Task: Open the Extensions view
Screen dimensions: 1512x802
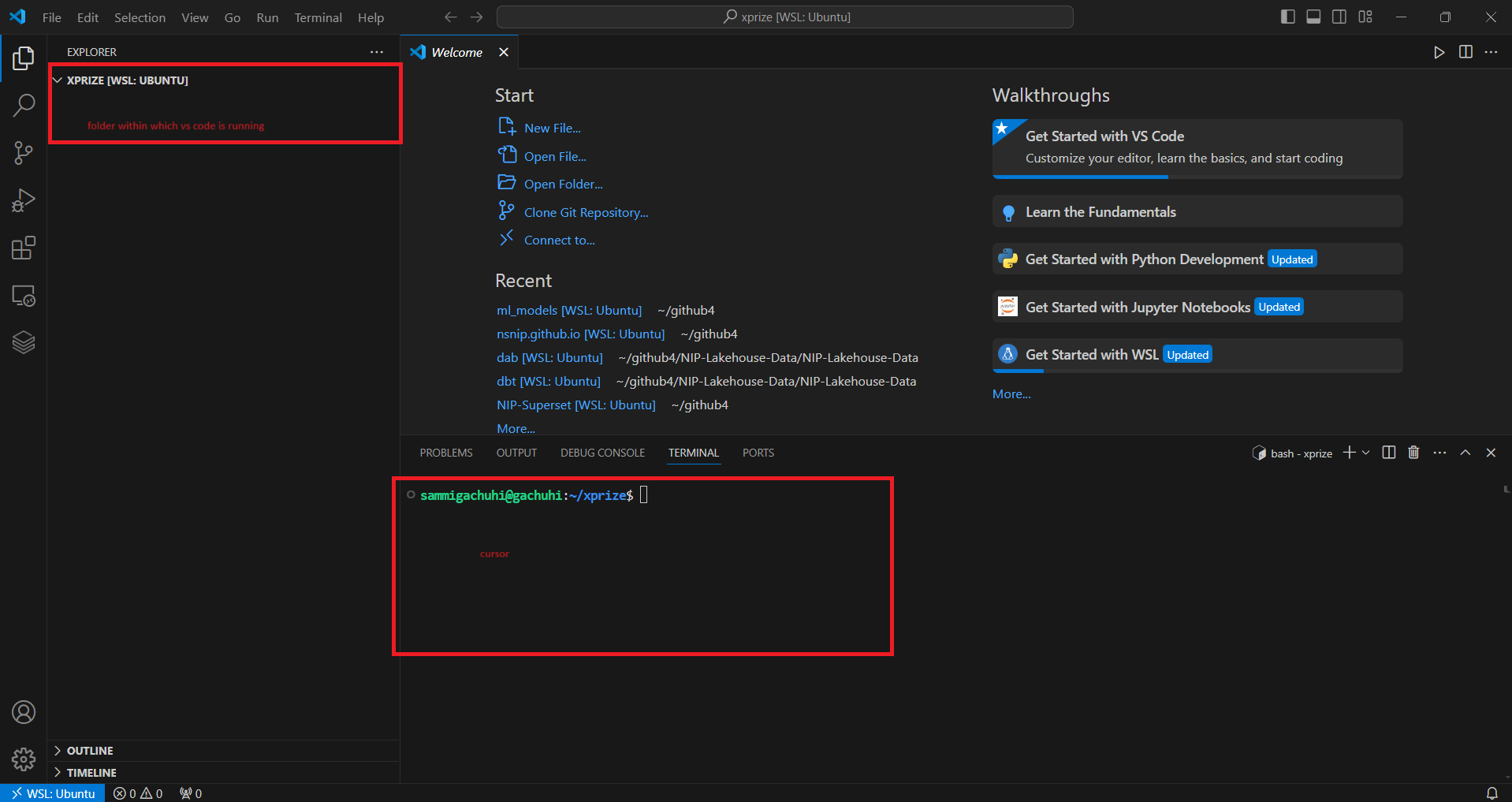Action: (24, 248)
